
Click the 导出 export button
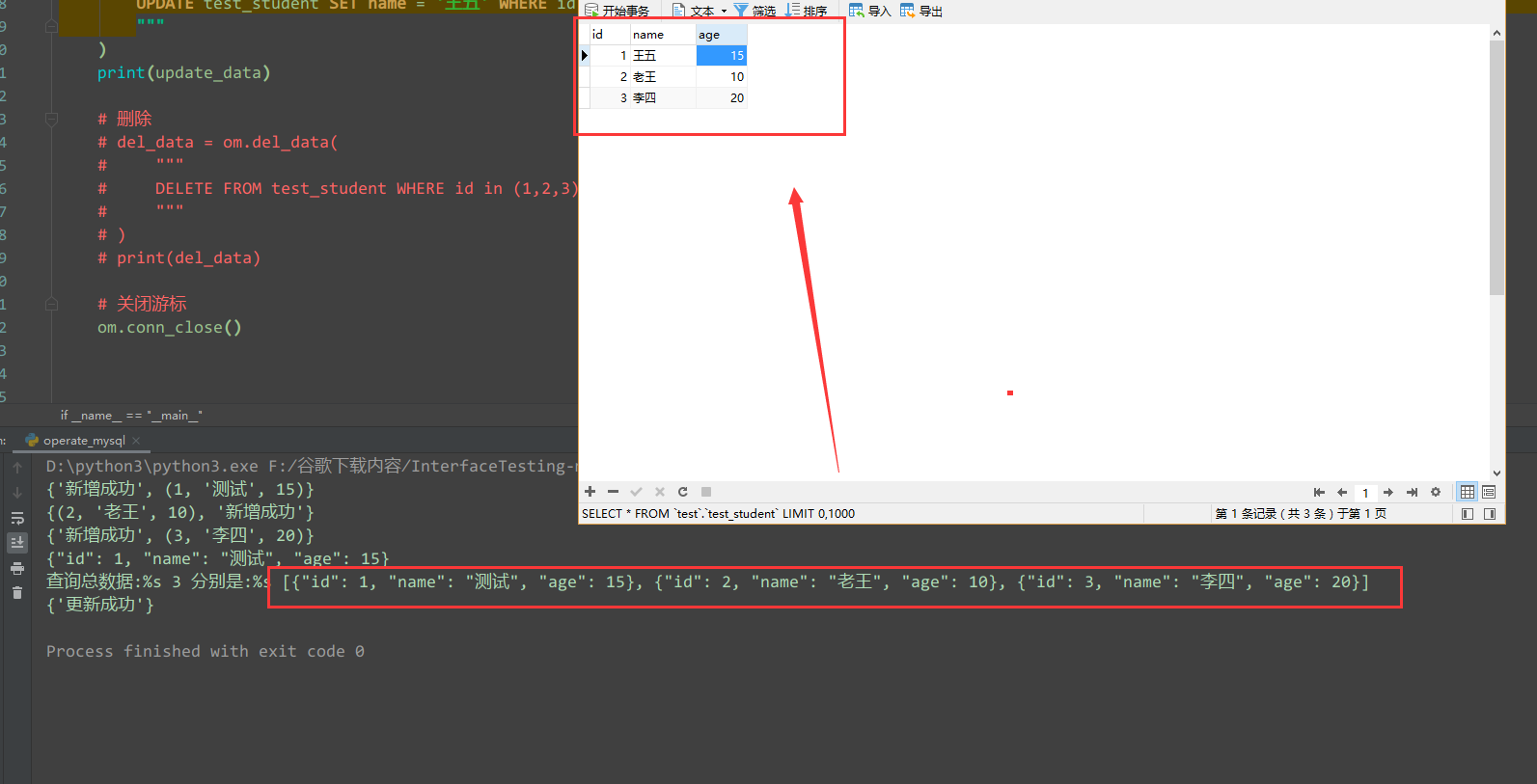[x=921, y=11]
